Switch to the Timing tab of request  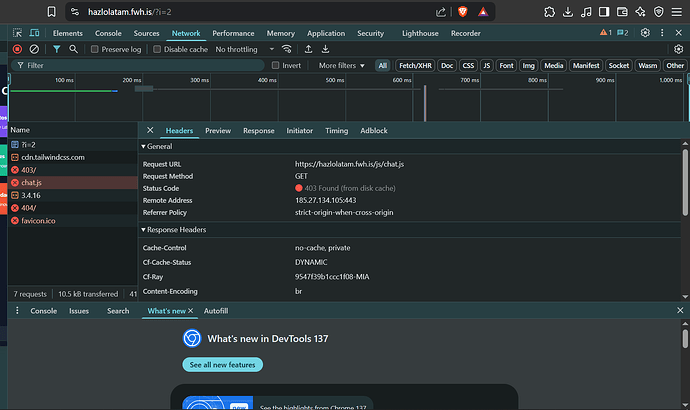(336, 131)
